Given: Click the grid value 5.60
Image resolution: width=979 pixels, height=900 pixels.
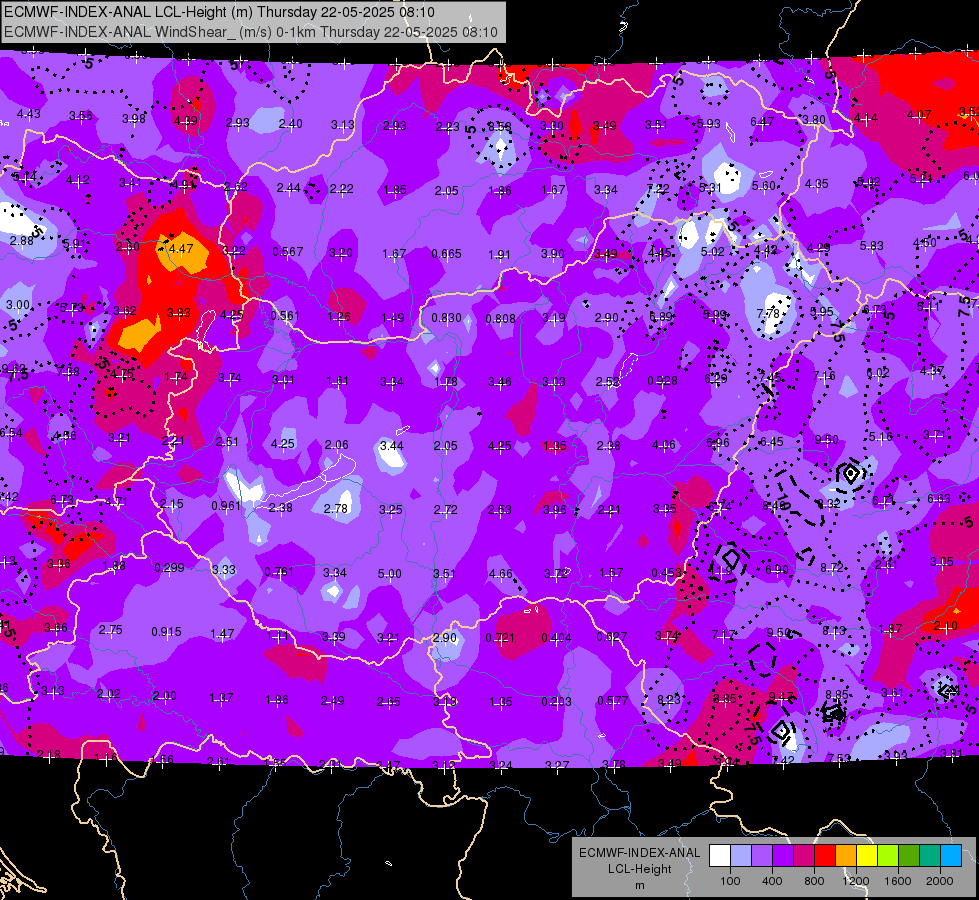Looking at the screenshot, I should (764, 185).
